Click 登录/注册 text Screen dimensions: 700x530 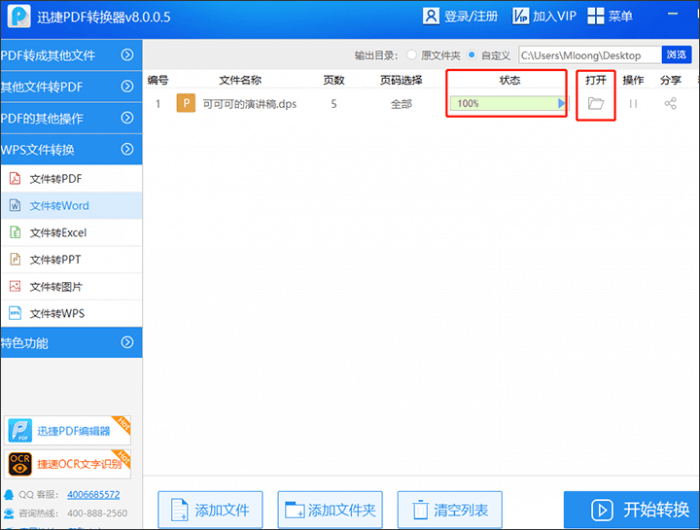coord(471,17)
